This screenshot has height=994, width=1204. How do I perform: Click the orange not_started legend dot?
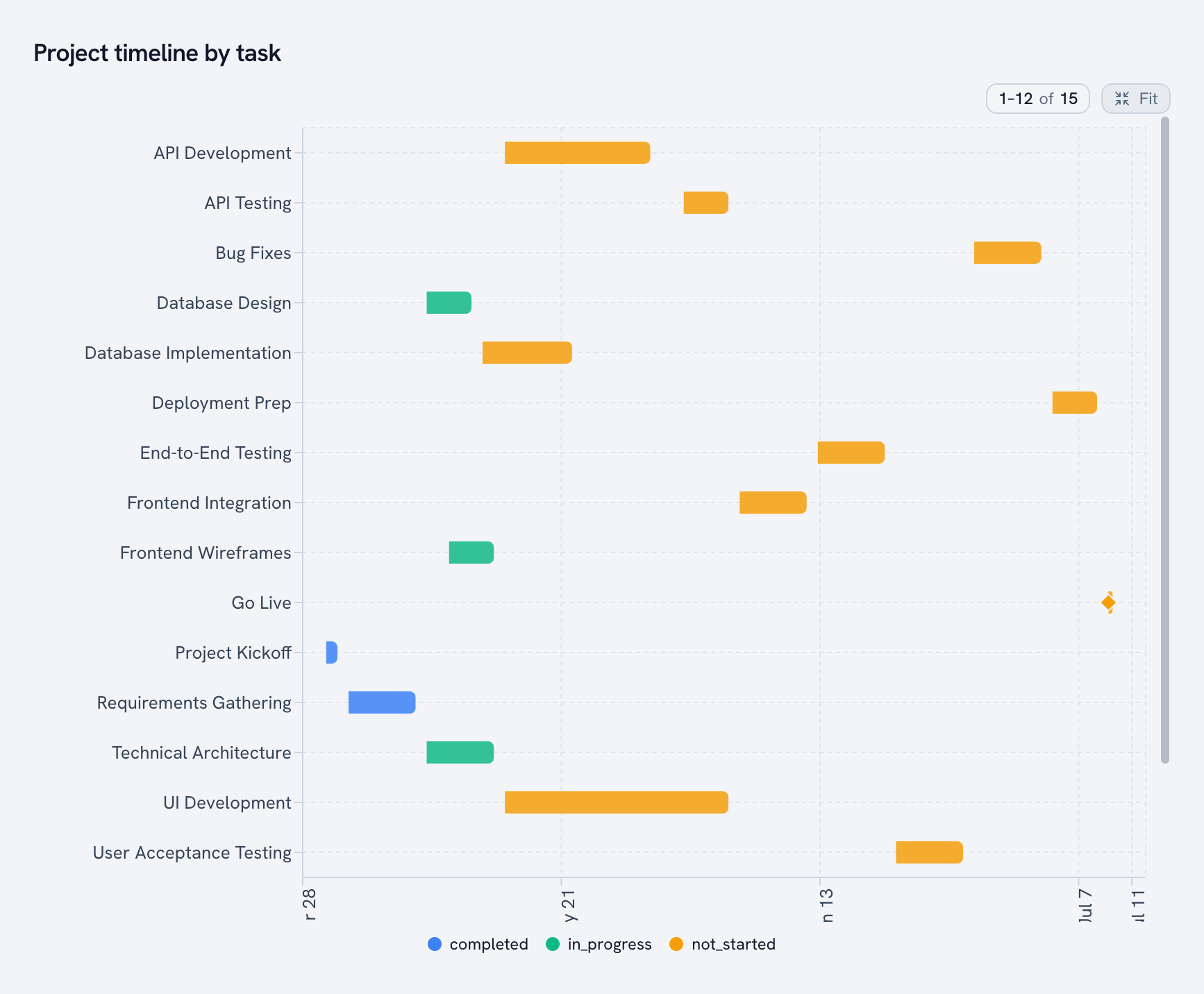pyautogui.click(x=676, y=944)
